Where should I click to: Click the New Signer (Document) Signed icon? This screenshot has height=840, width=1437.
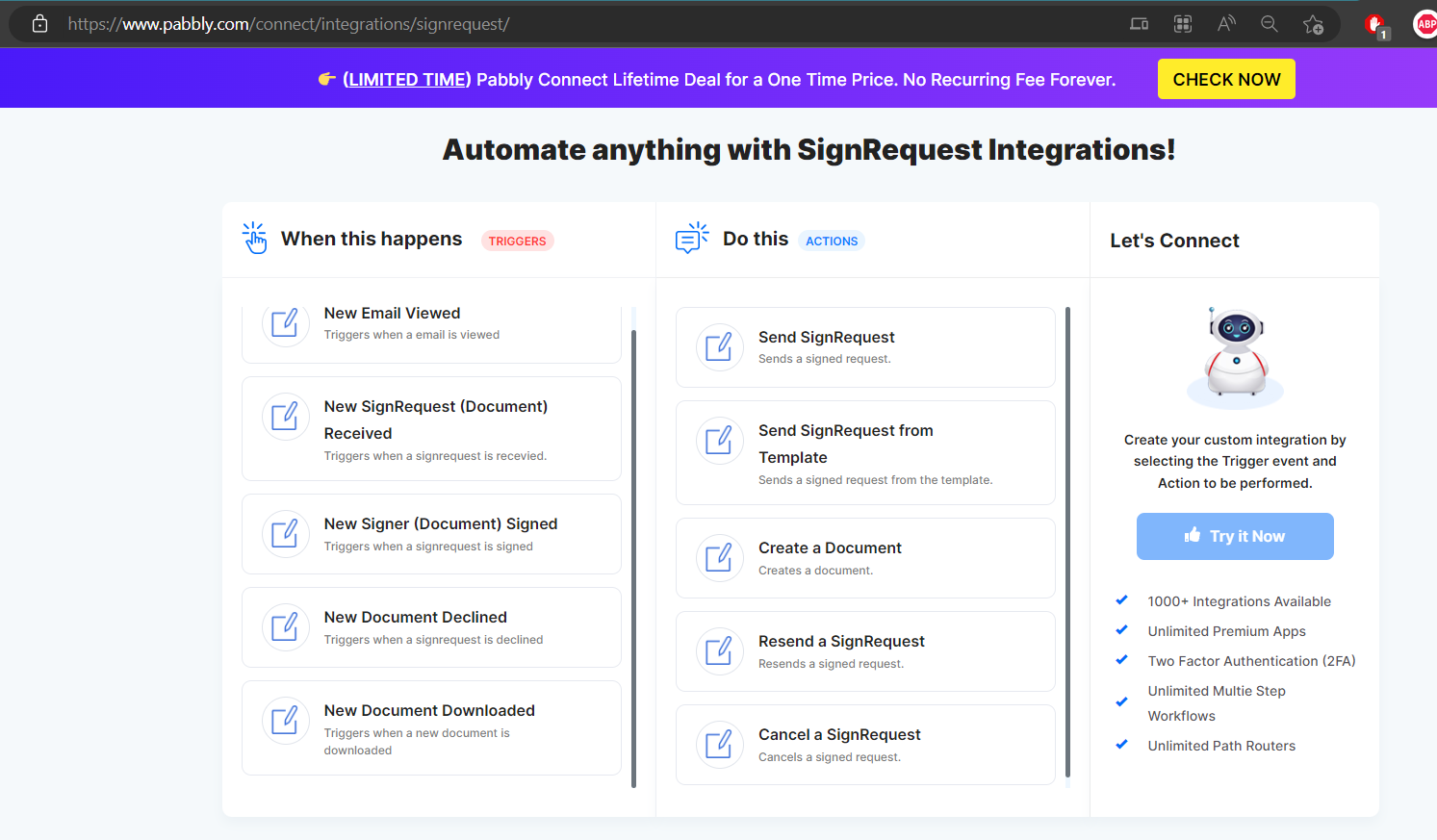[286, 534]
